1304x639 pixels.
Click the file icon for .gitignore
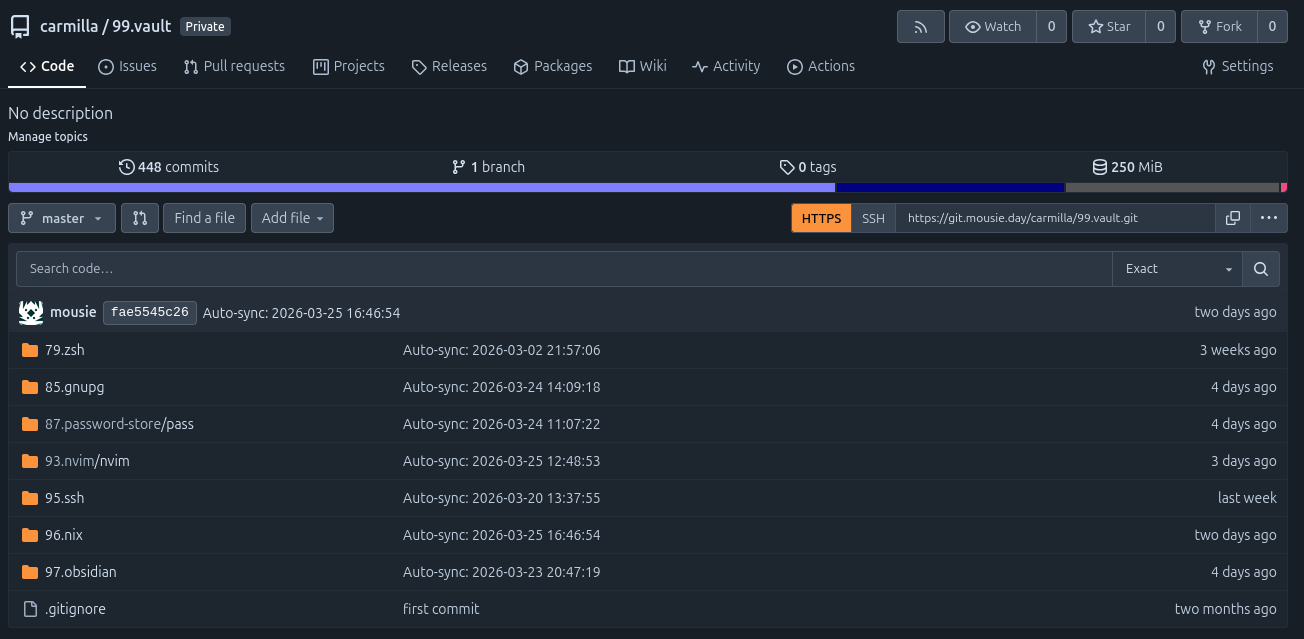point(29,609)
